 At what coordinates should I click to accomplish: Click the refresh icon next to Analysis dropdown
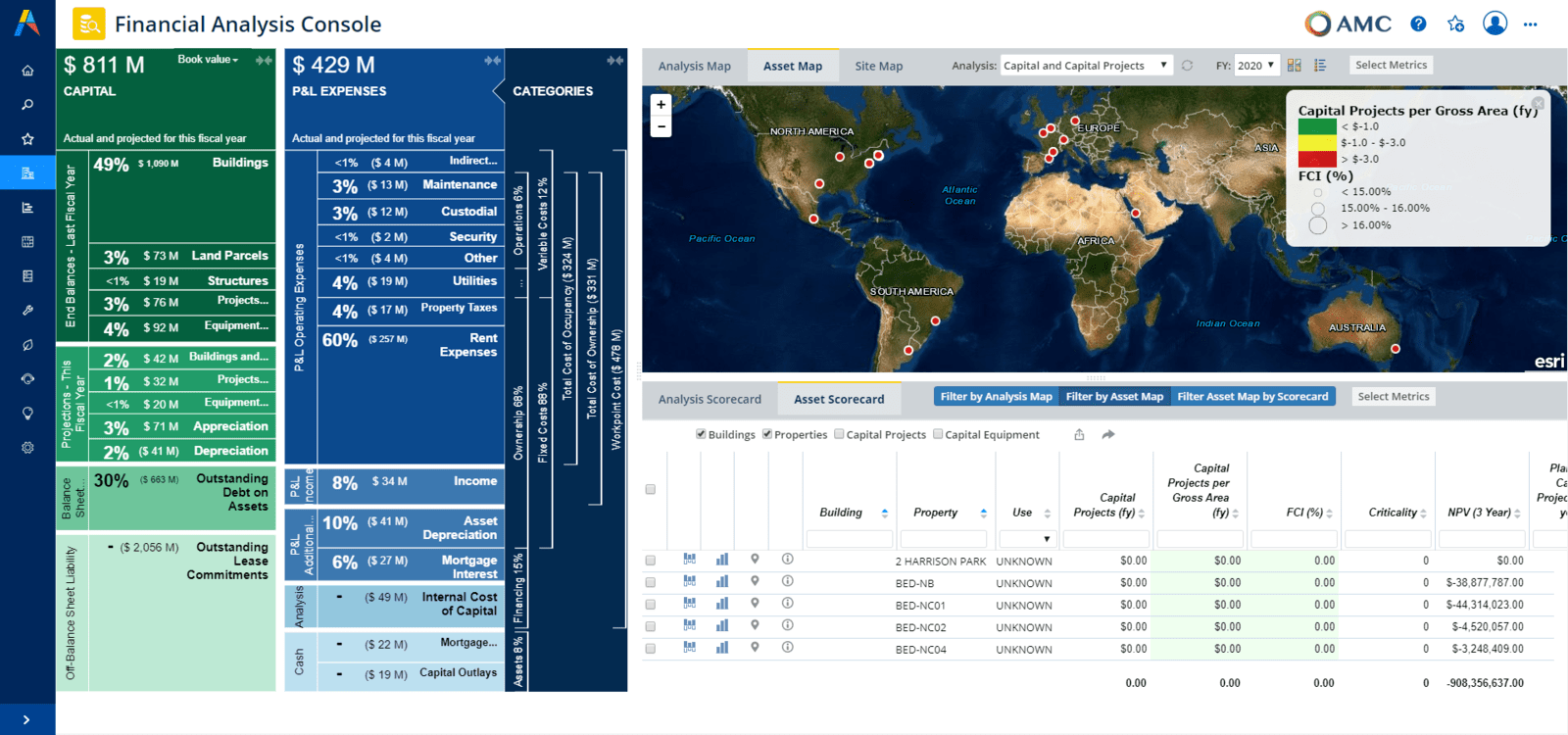(x=1187, y=66)
